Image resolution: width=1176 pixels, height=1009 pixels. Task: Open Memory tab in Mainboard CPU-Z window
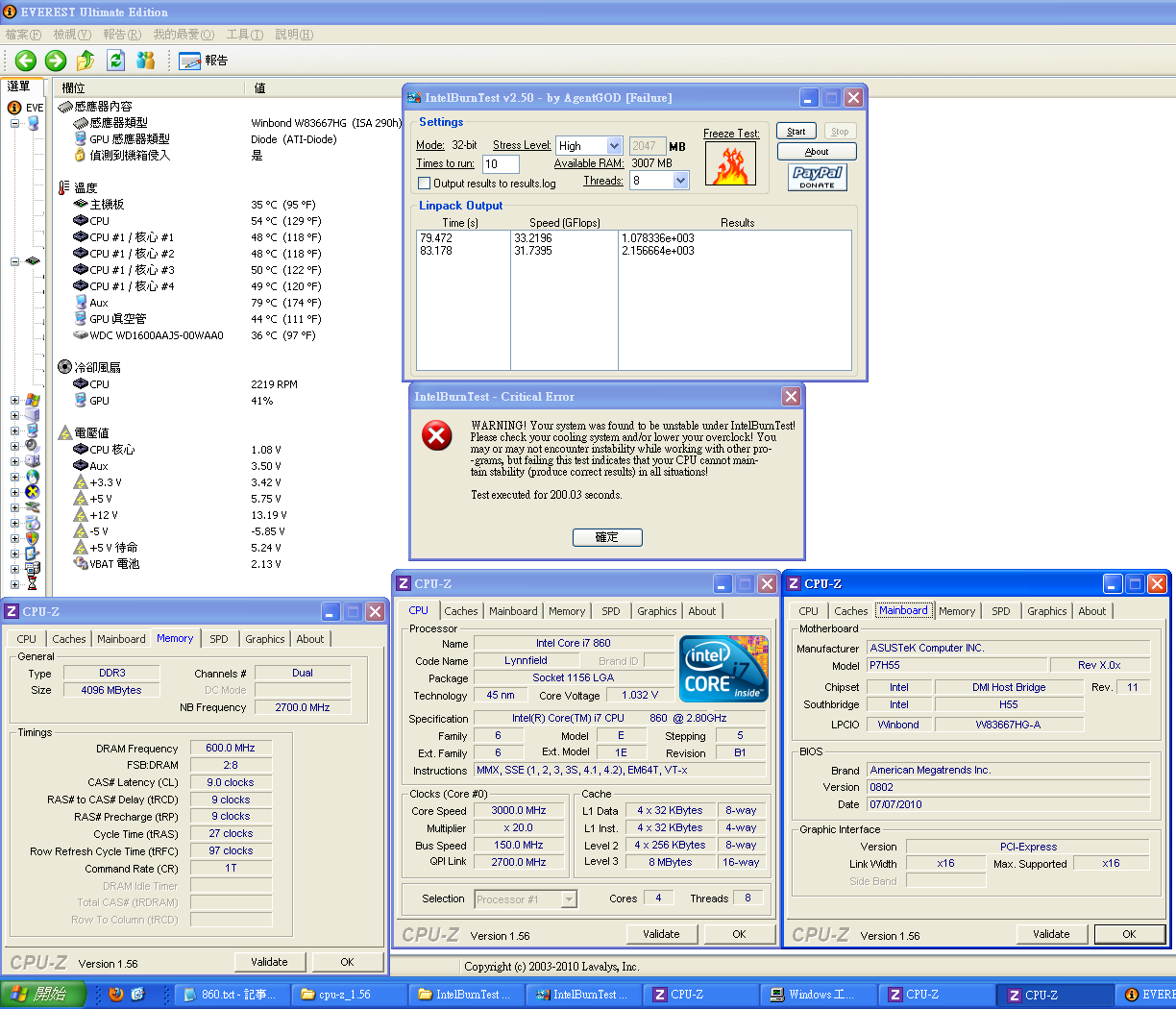[957, 611]
